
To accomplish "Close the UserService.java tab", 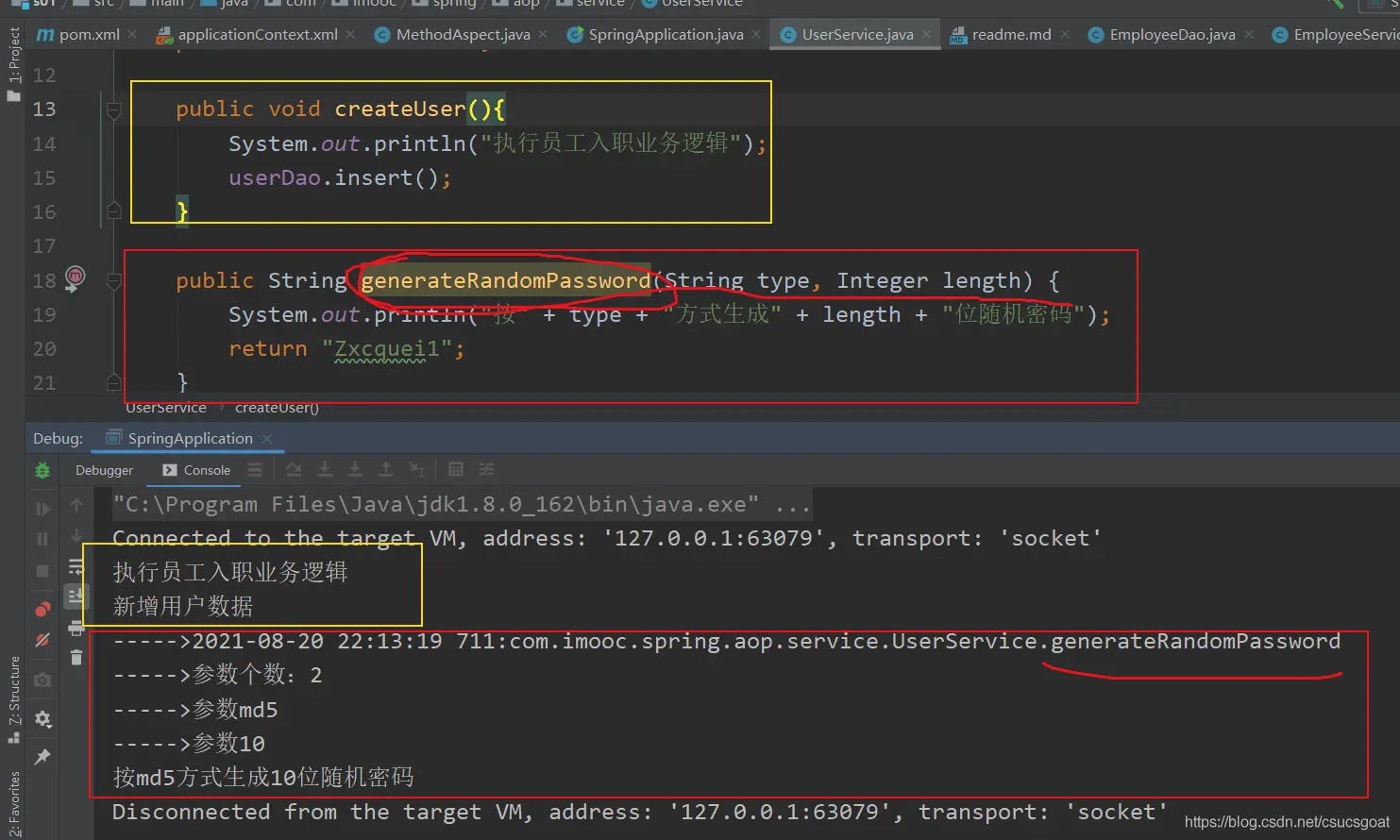I will 926,35.
